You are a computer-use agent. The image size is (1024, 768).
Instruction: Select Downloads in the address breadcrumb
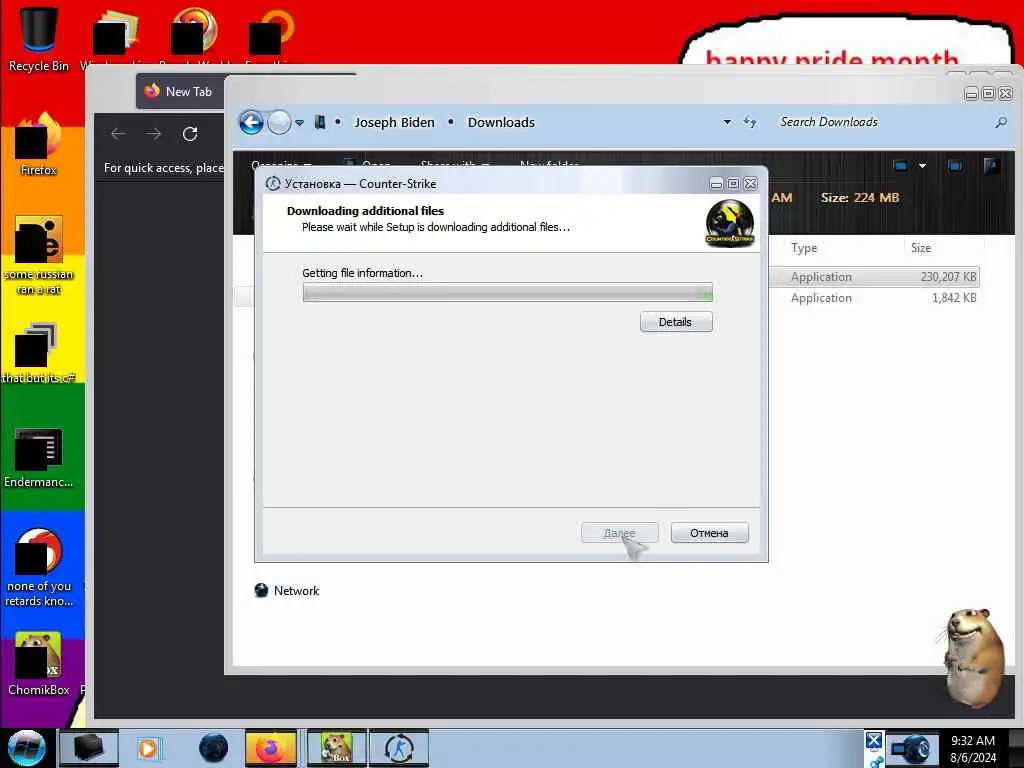(x=501, y=122)
